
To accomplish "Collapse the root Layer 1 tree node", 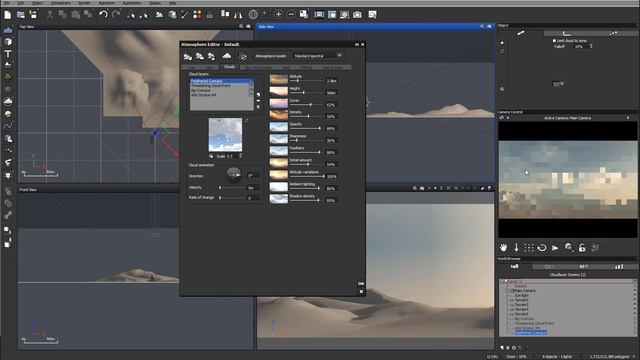I will point(503,282).
